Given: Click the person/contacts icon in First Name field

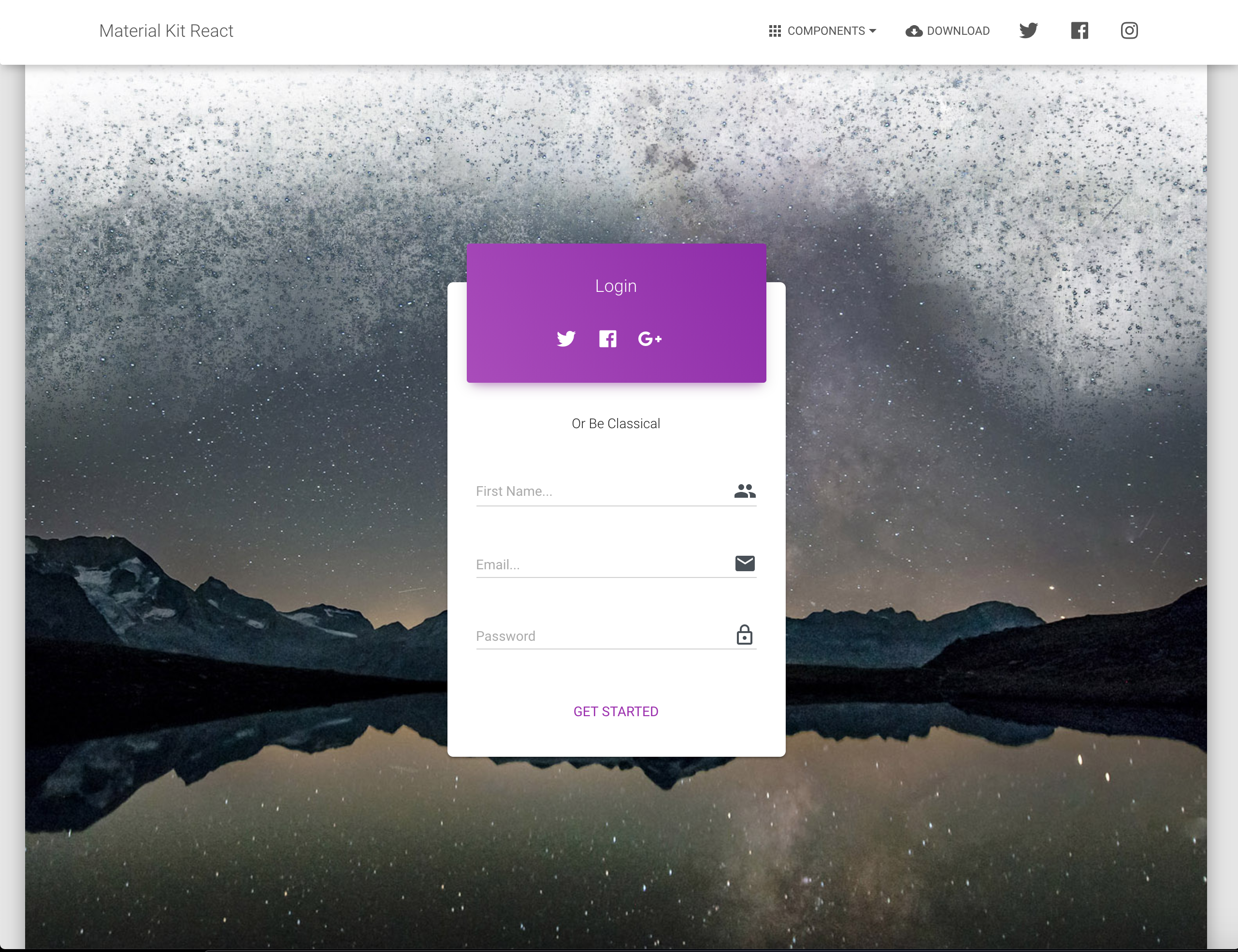Looking at the screenshot, I should pos(744,490).
